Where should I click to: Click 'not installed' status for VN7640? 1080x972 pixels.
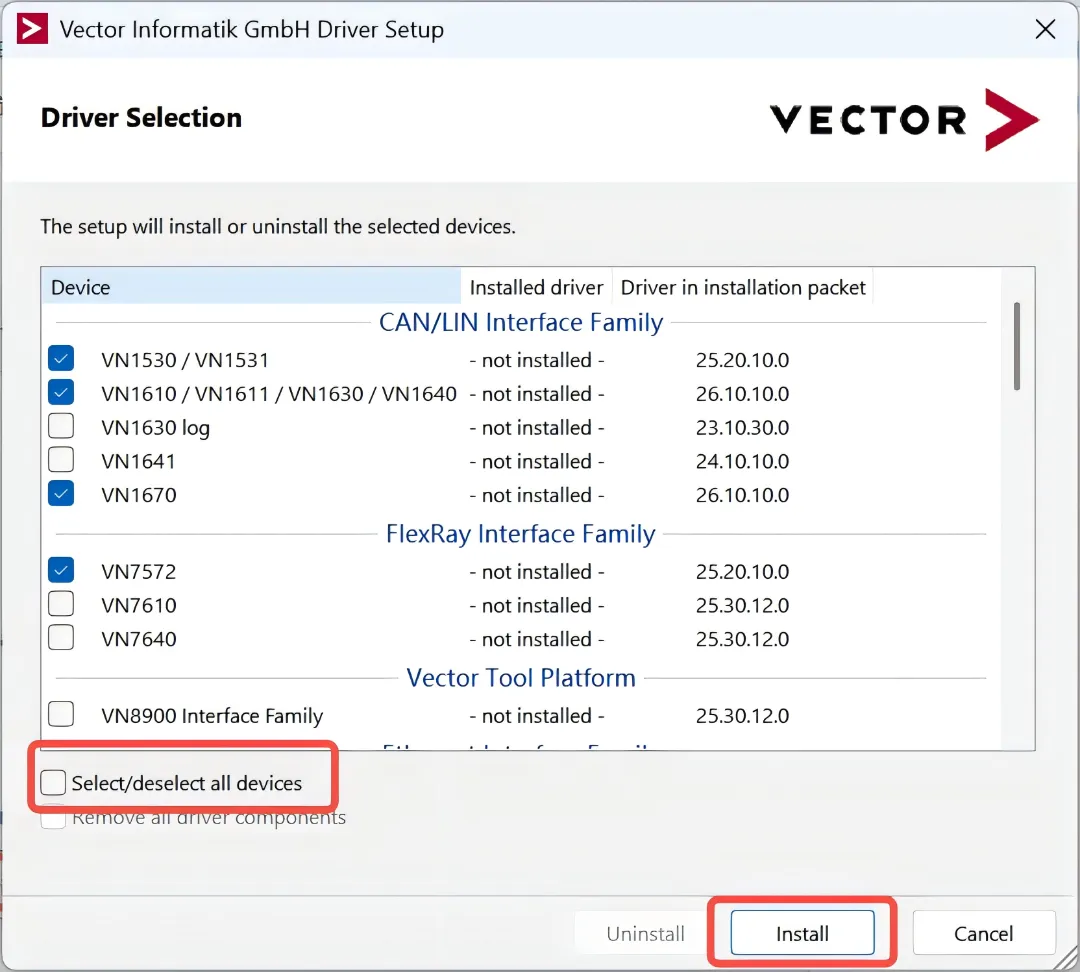pos(537,639)
